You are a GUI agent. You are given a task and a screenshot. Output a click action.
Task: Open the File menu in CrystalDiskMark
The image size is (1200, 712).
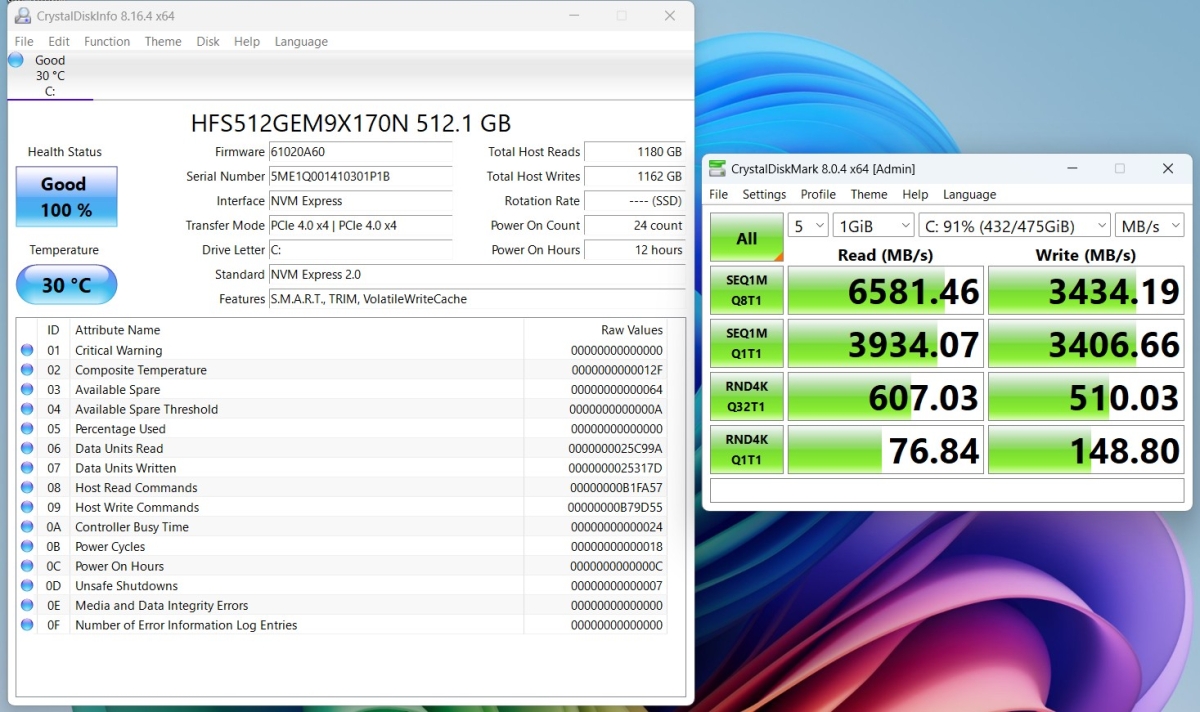[719, 194]
